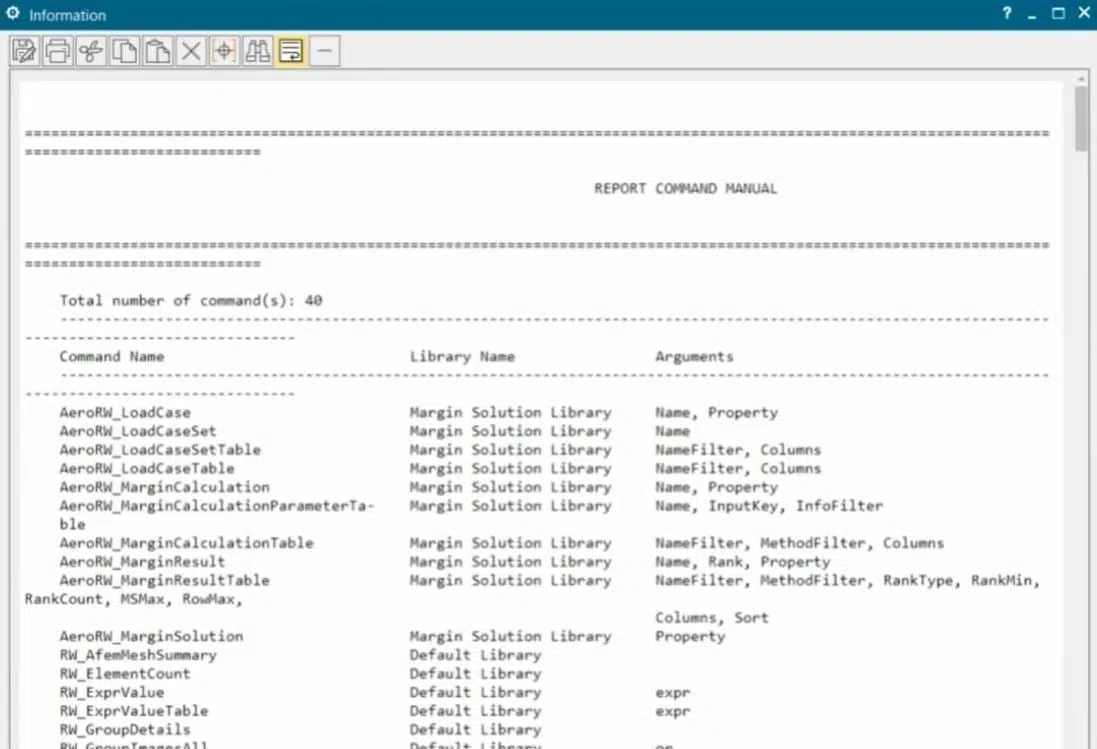
Task: Click 'Property' argument beside AeroRW_MarginSolution
Action: click(690, 637)
